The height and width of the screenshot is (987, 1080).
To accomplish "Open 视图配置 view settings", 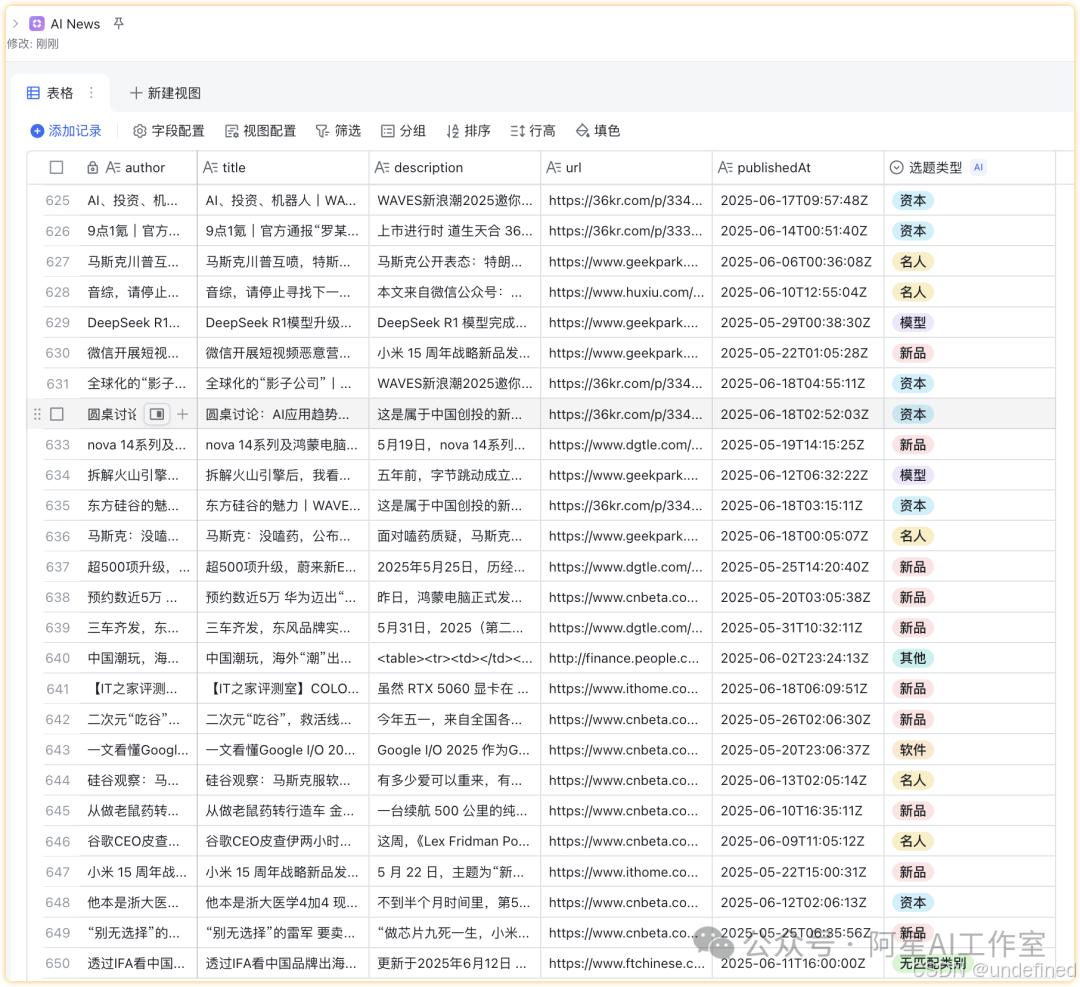I will pyautogui.click(x=260, y=131).
